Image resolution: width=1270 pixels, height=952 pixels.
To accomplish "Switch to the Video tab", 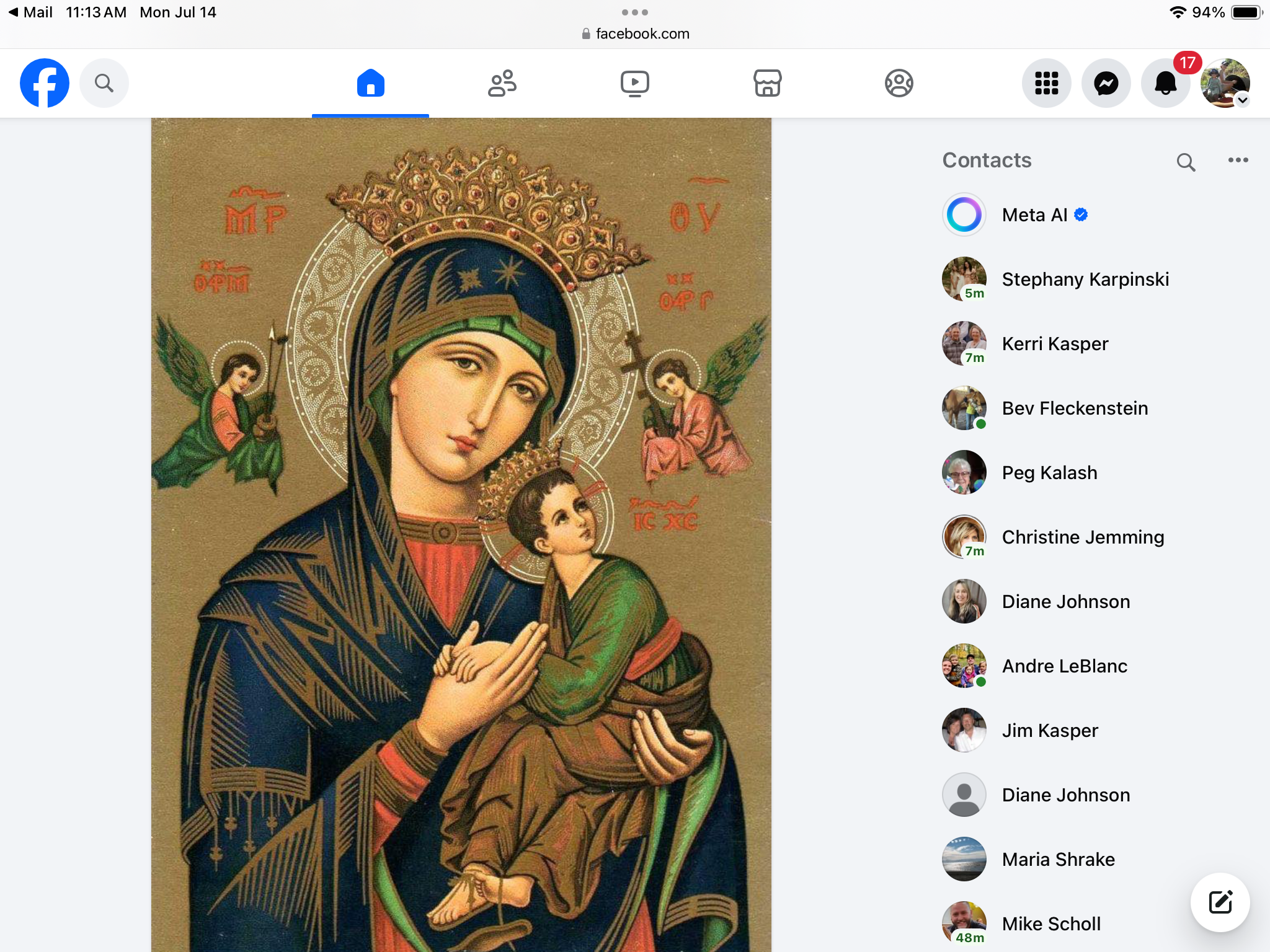I will [x=635, y=83].
